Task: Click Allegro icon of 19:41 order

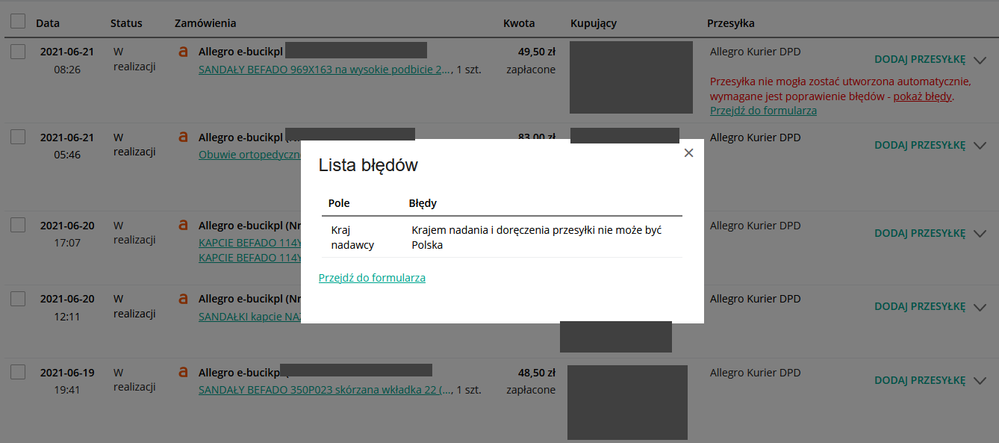Action: point(183,372)
